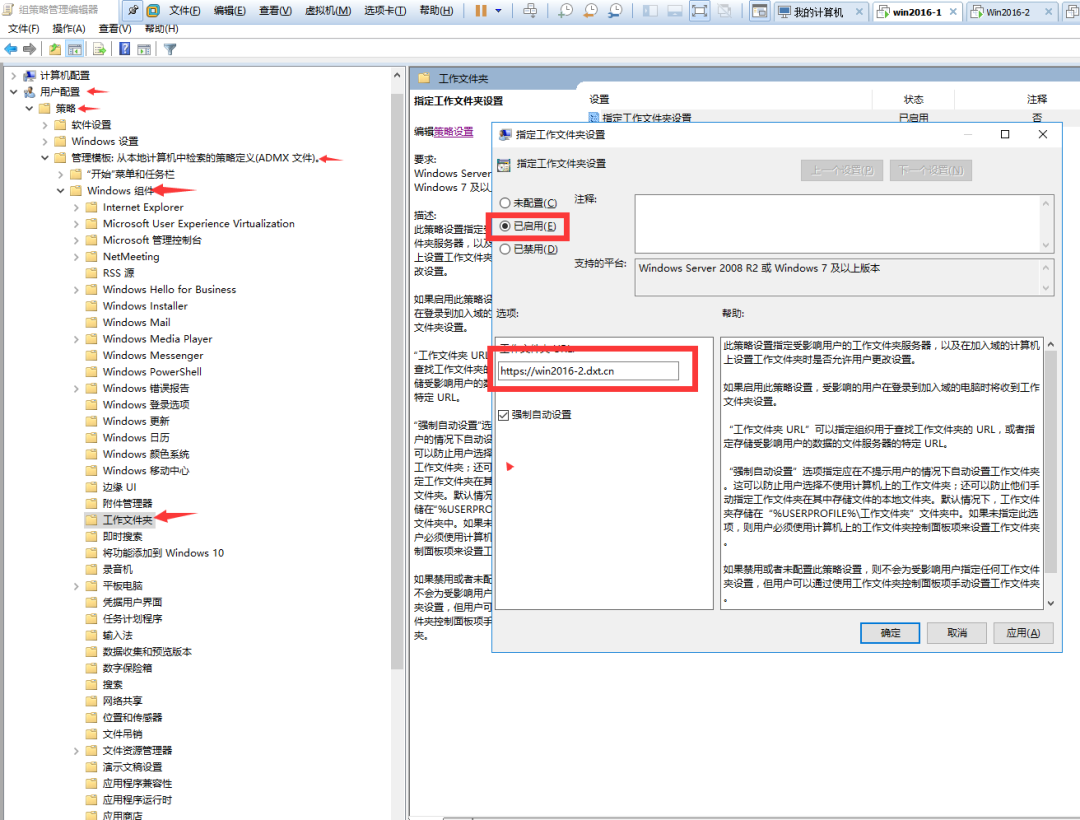Screen dimensions: 1080x820
Task: Click the VMware pause button icon
Action: coord(481,10)
